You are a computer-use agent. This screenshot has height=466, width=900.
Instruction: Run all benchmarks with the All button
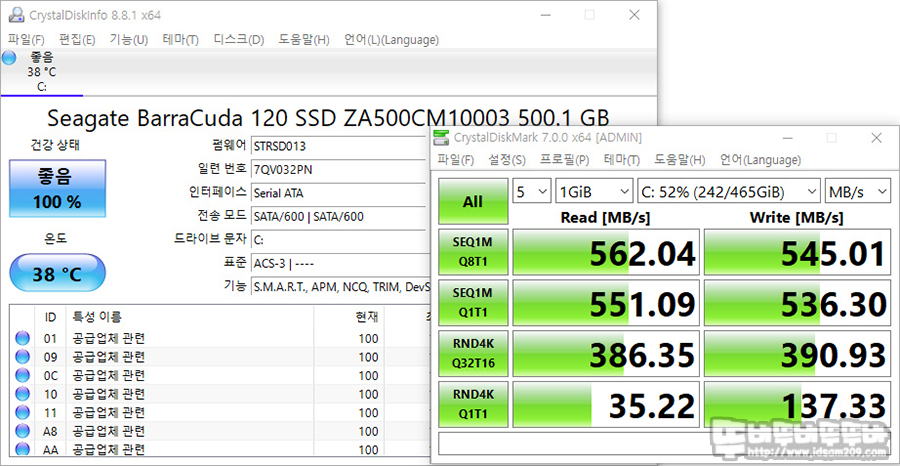473,201
